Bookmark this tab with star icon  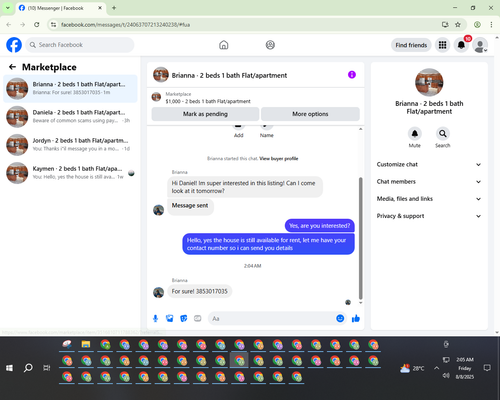(x=458, y=25)
